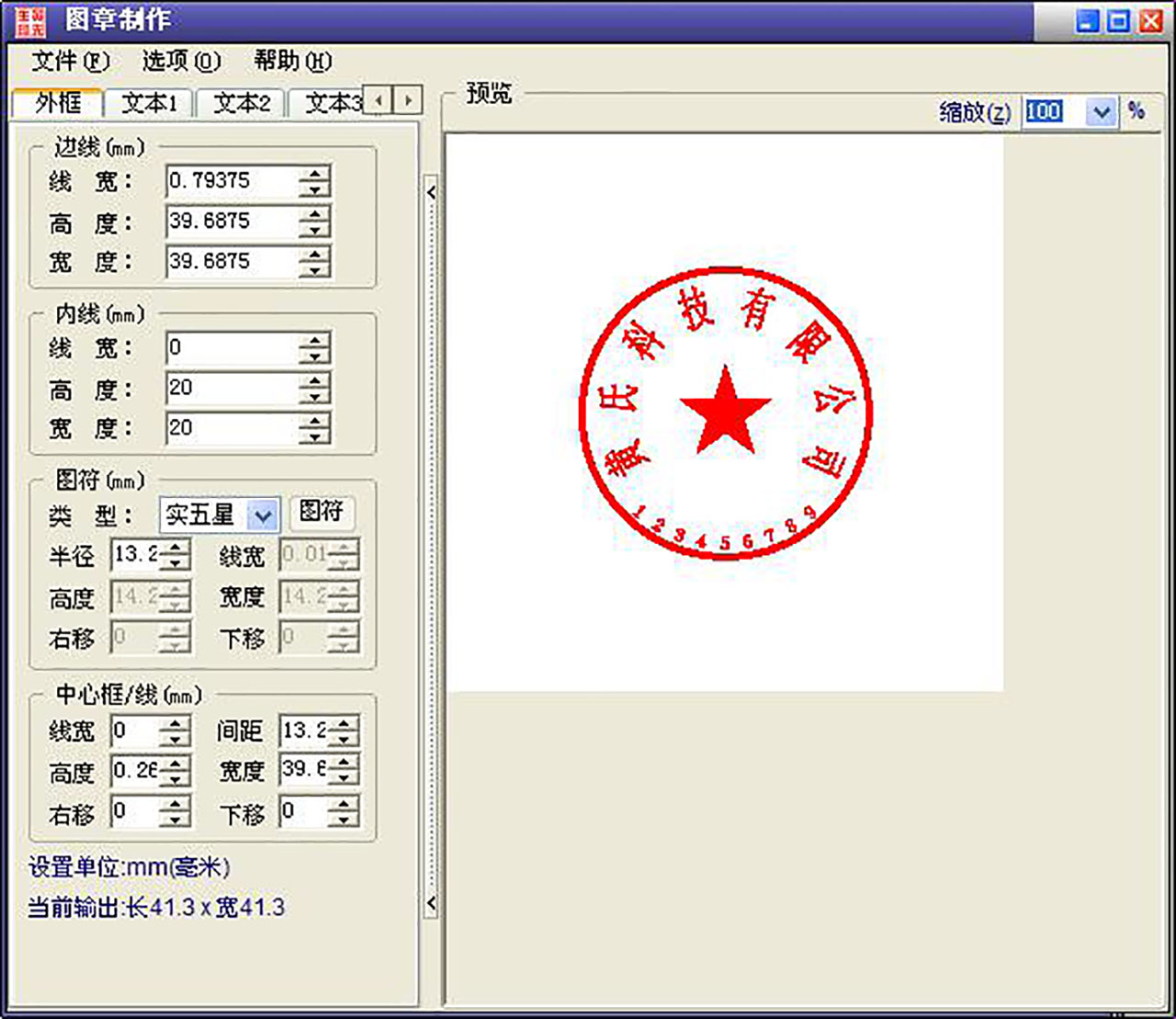This screenshot has height=1019, width=1176.
Task: Click the 中心框 下移 input field
Action: (x=304, y=812)
